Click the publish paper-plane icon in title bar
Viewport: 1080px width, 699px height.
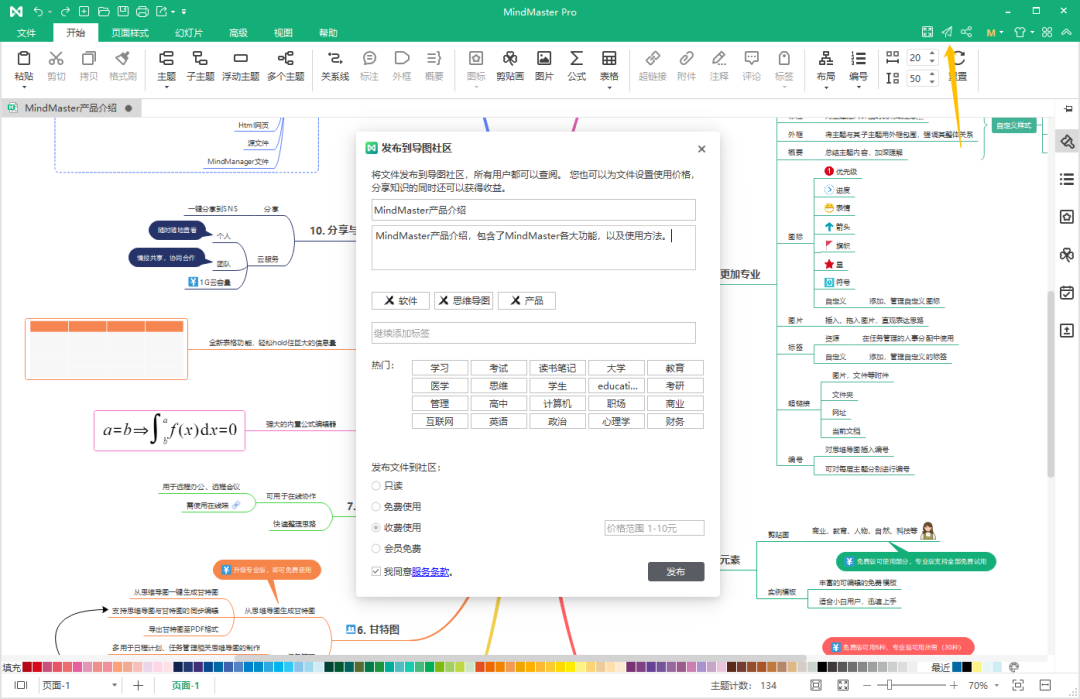click(947, 32)
